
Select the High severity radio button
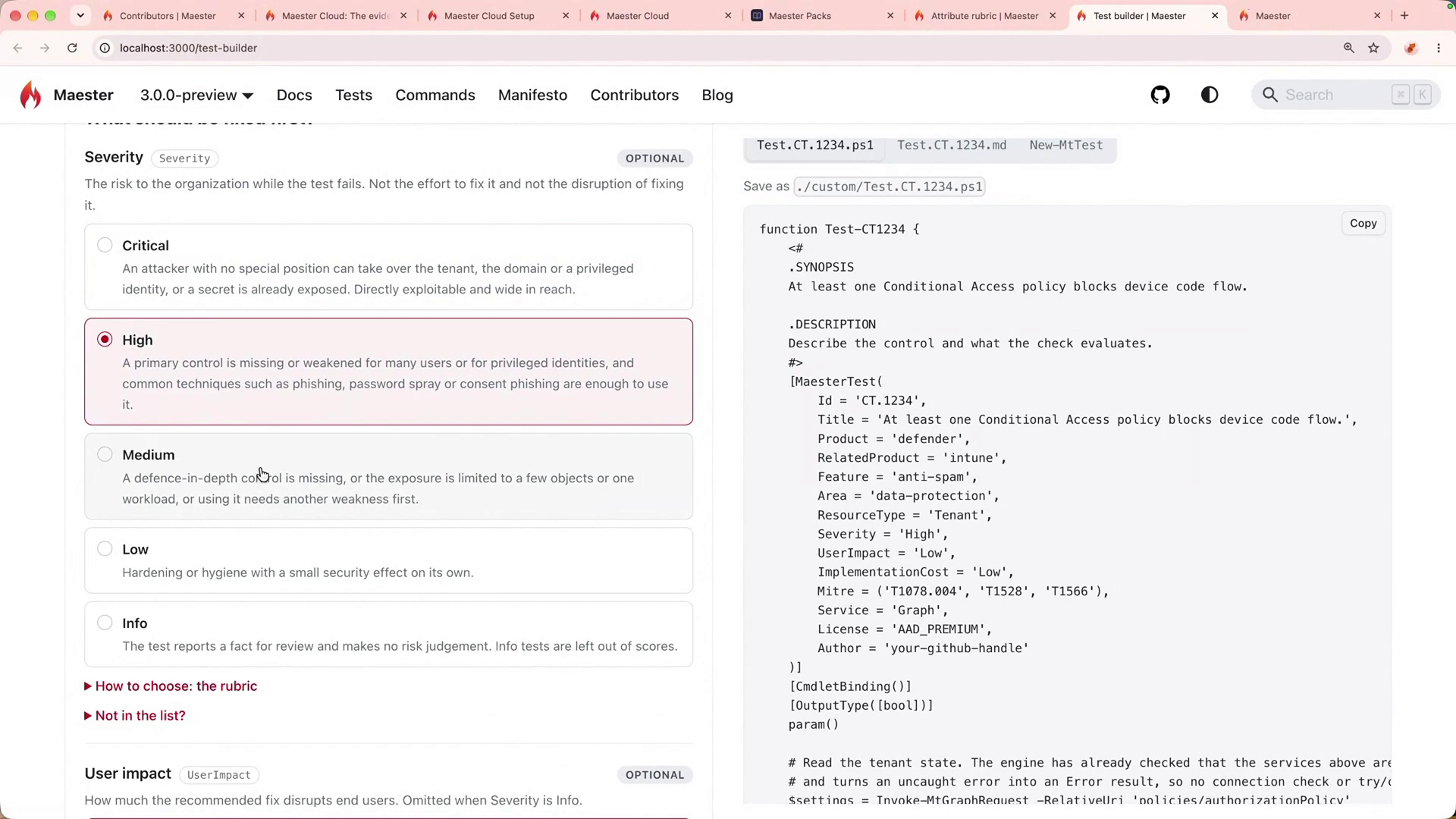(105, 339)
